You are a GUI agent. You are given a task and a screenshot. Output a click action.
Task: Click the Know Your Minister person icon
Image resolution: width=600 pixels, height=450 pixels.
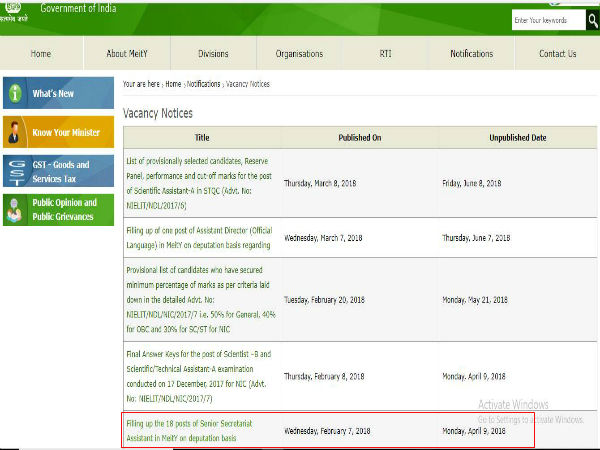[14, 132]
